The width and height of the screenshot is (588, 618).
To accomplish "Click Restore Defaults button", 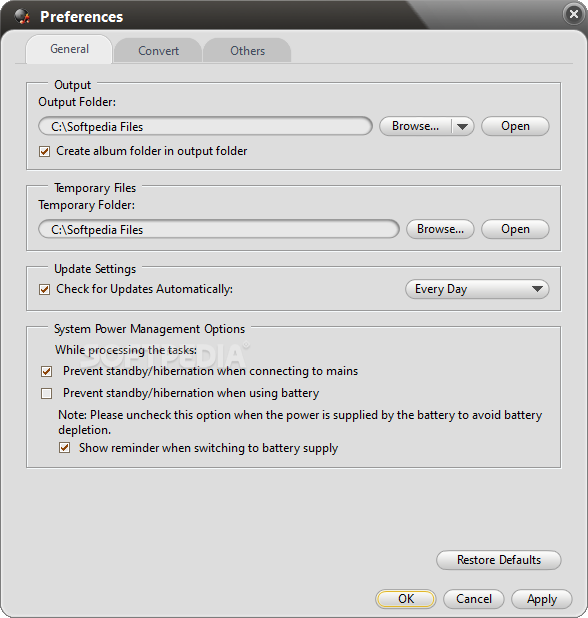I will (499, 560).
